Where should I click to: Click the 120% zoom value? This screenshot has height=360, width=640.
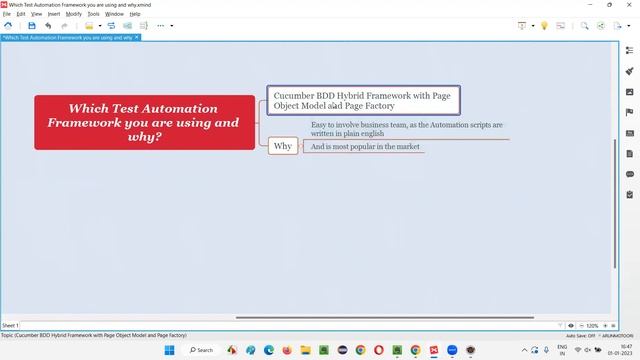pyautogui.click(x=592, y=326)
